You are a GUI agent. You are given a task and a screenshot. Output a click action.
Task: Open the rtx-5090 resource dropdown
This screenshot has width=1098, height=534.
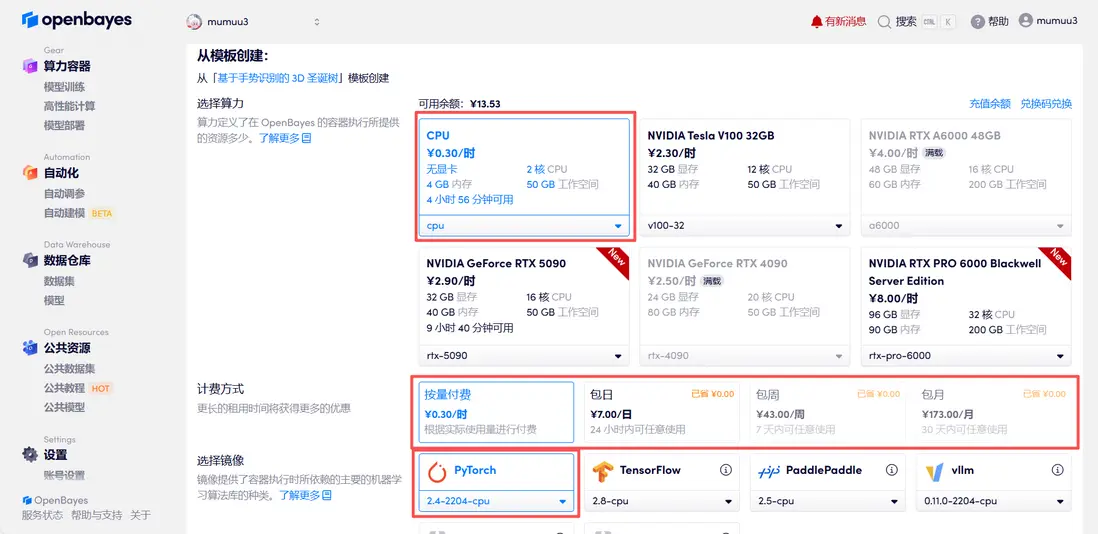[x=524, y=356]
